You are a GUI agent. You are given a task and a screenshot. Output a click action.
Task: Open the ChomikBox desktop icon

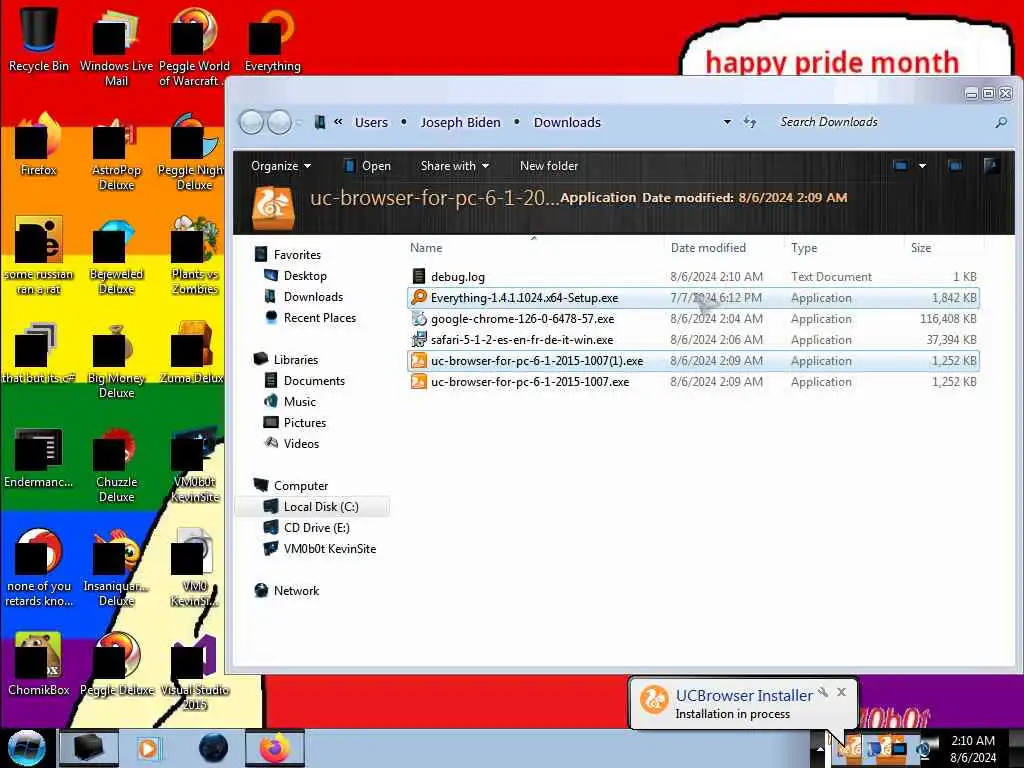(x=38, y=663)
